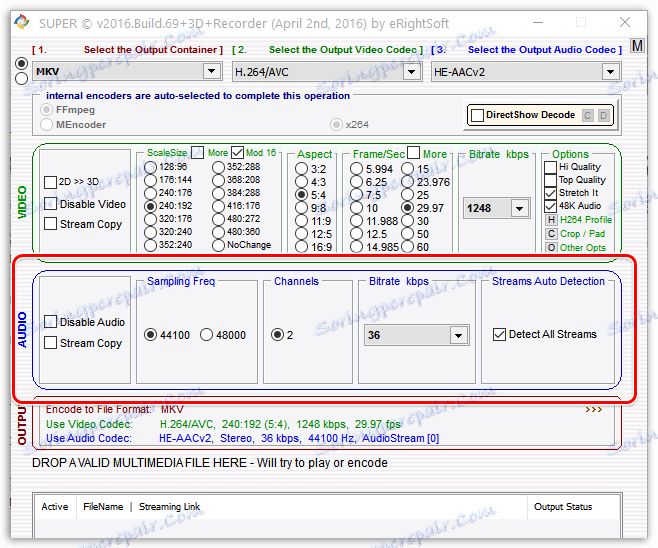Select the 48000 sampling frequency
Image resolution: width=658 pixels, height=548 pixels.
[x=207, y=335]
